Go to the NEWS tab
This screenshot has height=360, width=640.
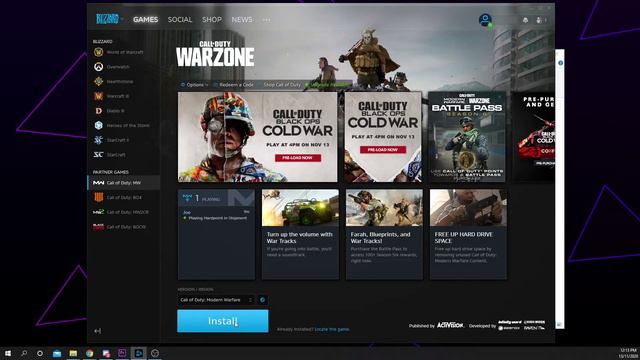tap(242, 20)
